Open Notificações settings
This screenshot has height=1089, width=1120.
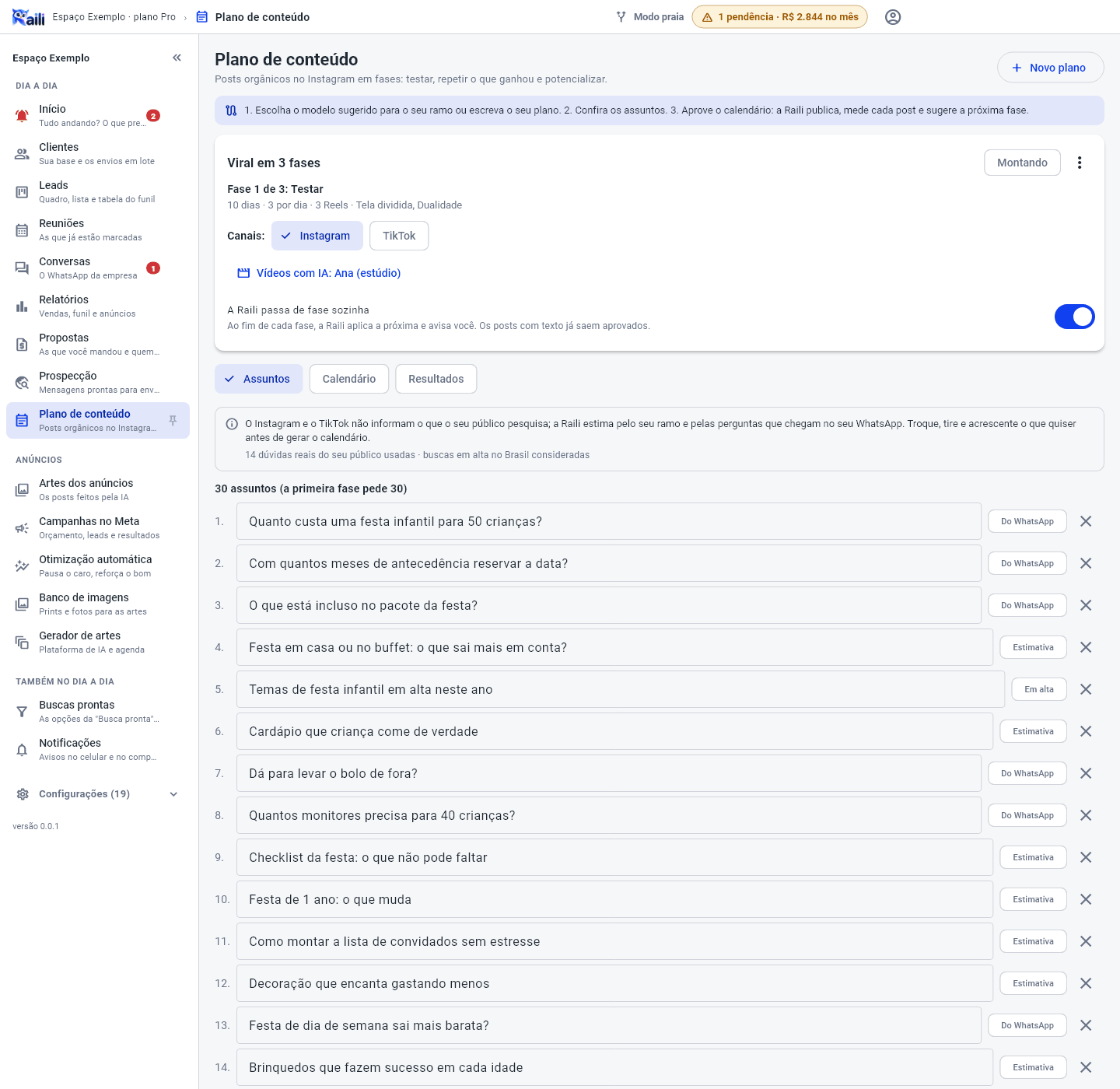click(98, 750)
